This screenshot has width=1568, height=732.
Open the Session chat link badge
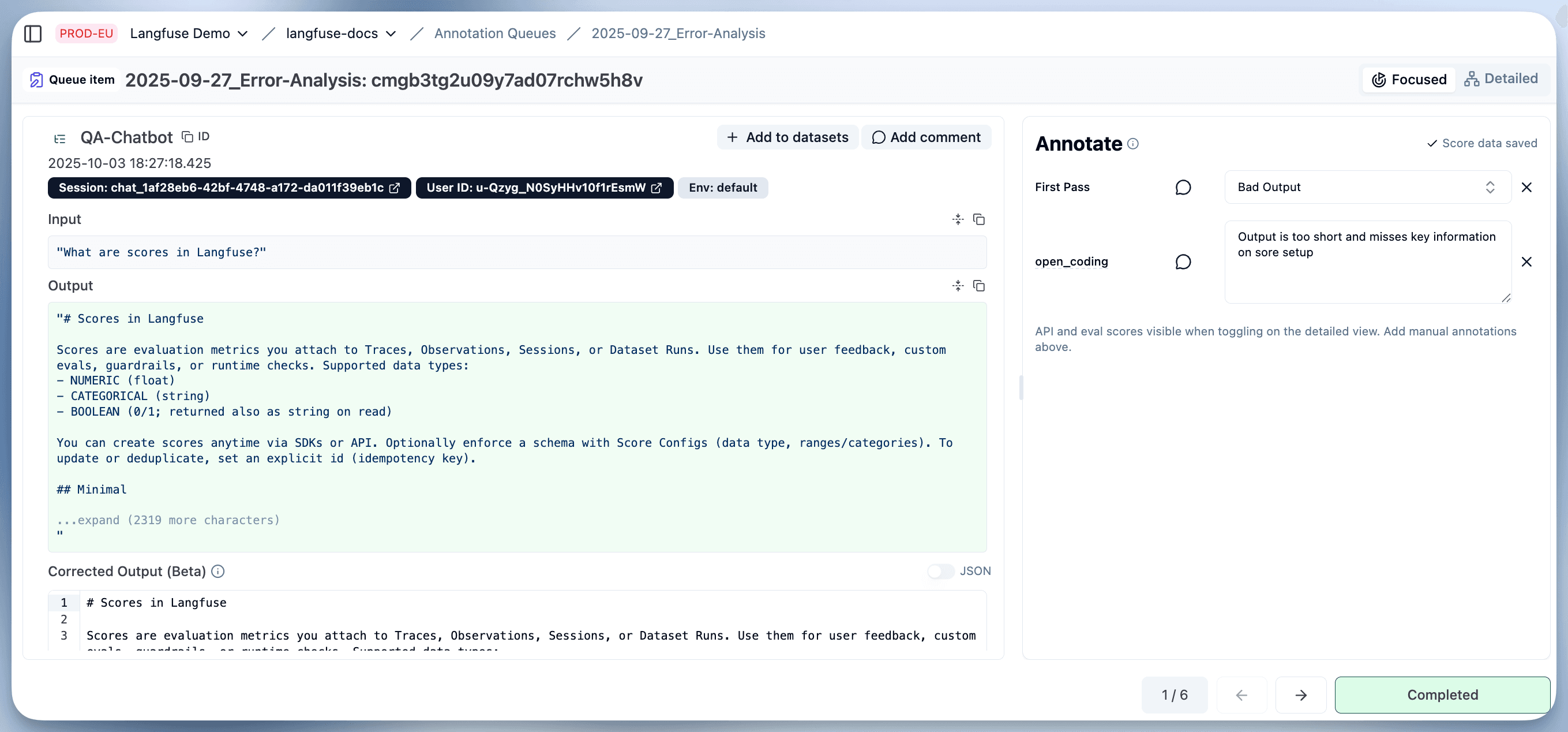pyautogui.click(x=229, y=188)
